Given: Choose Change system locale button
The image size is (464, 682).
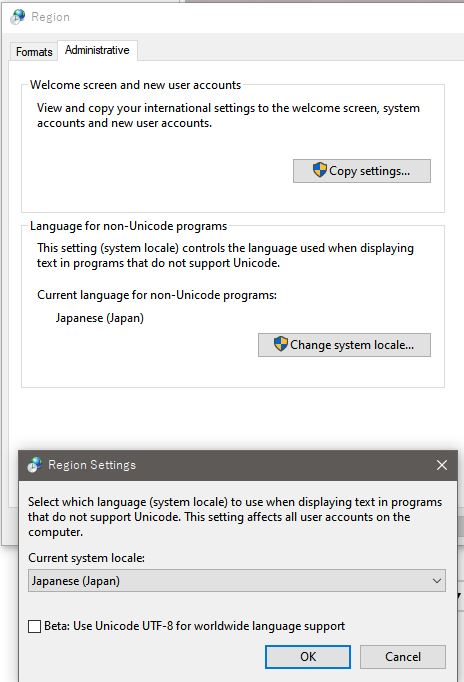Looking at the screenshot, I should pyautogui.click(x=344, y=345).
